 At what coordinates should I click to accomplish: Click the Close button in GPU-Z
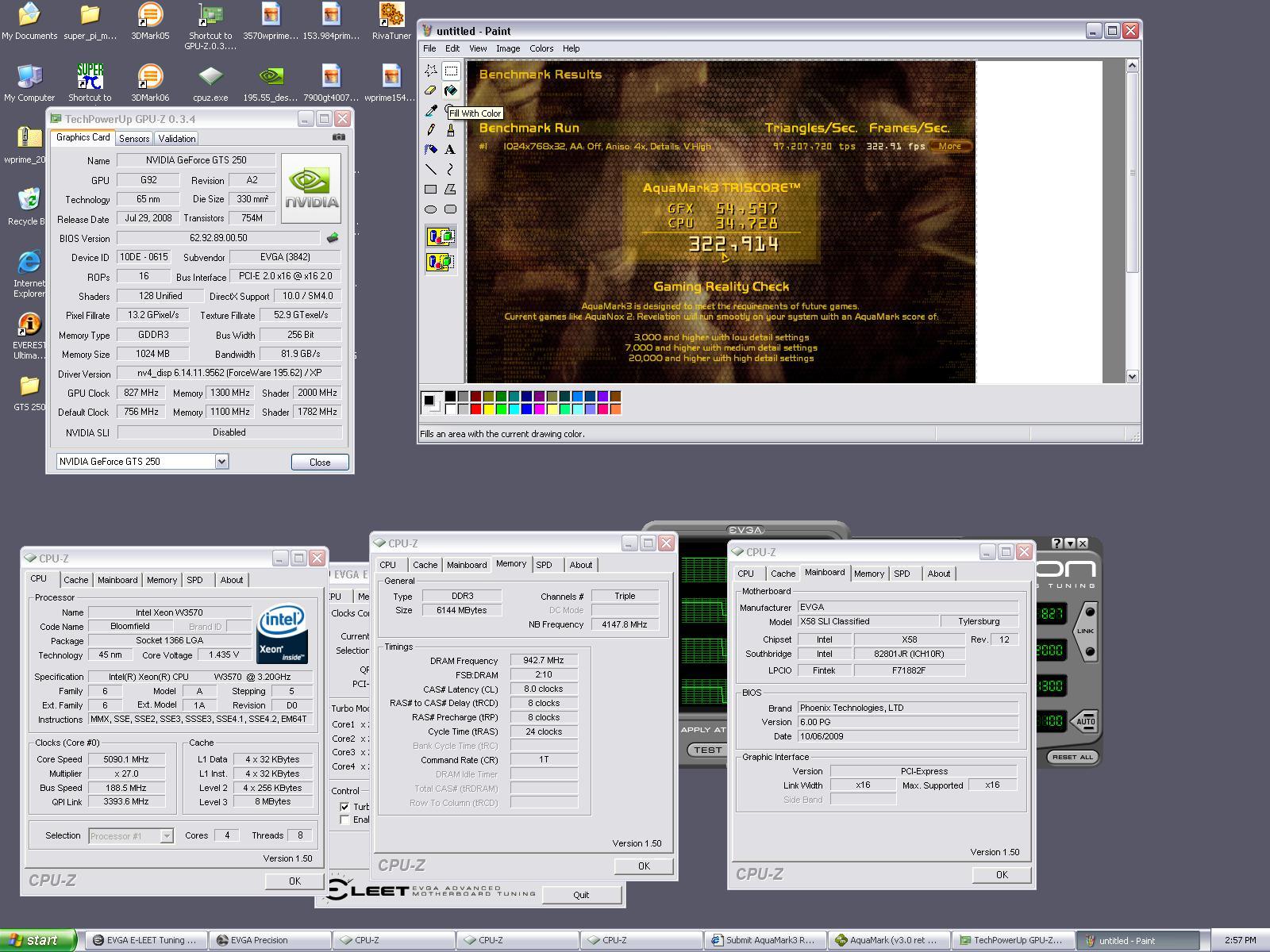pyautogui.click(x=320, y=462)
